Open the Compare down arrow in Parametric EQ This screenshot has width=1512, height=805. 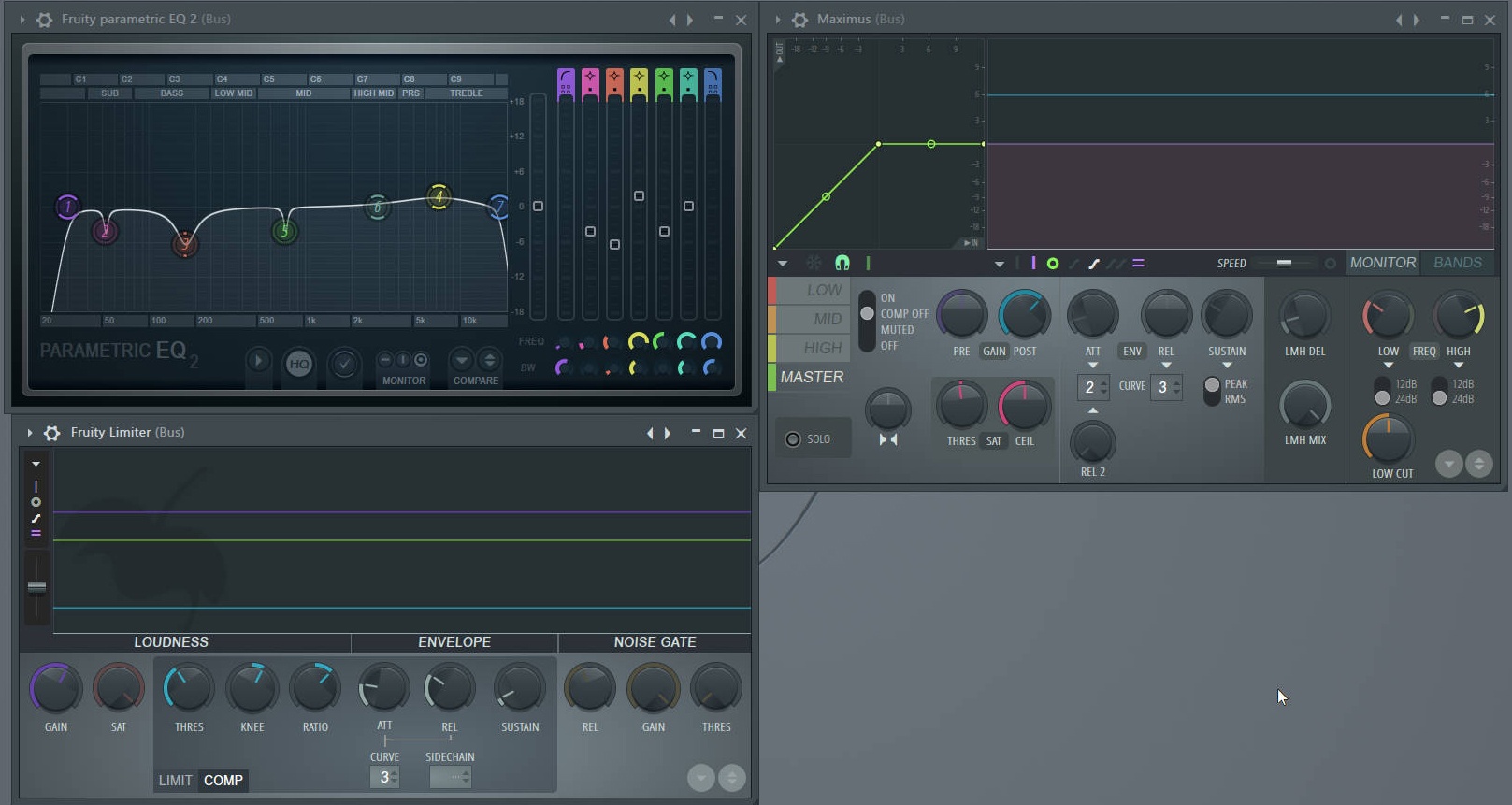461,360
